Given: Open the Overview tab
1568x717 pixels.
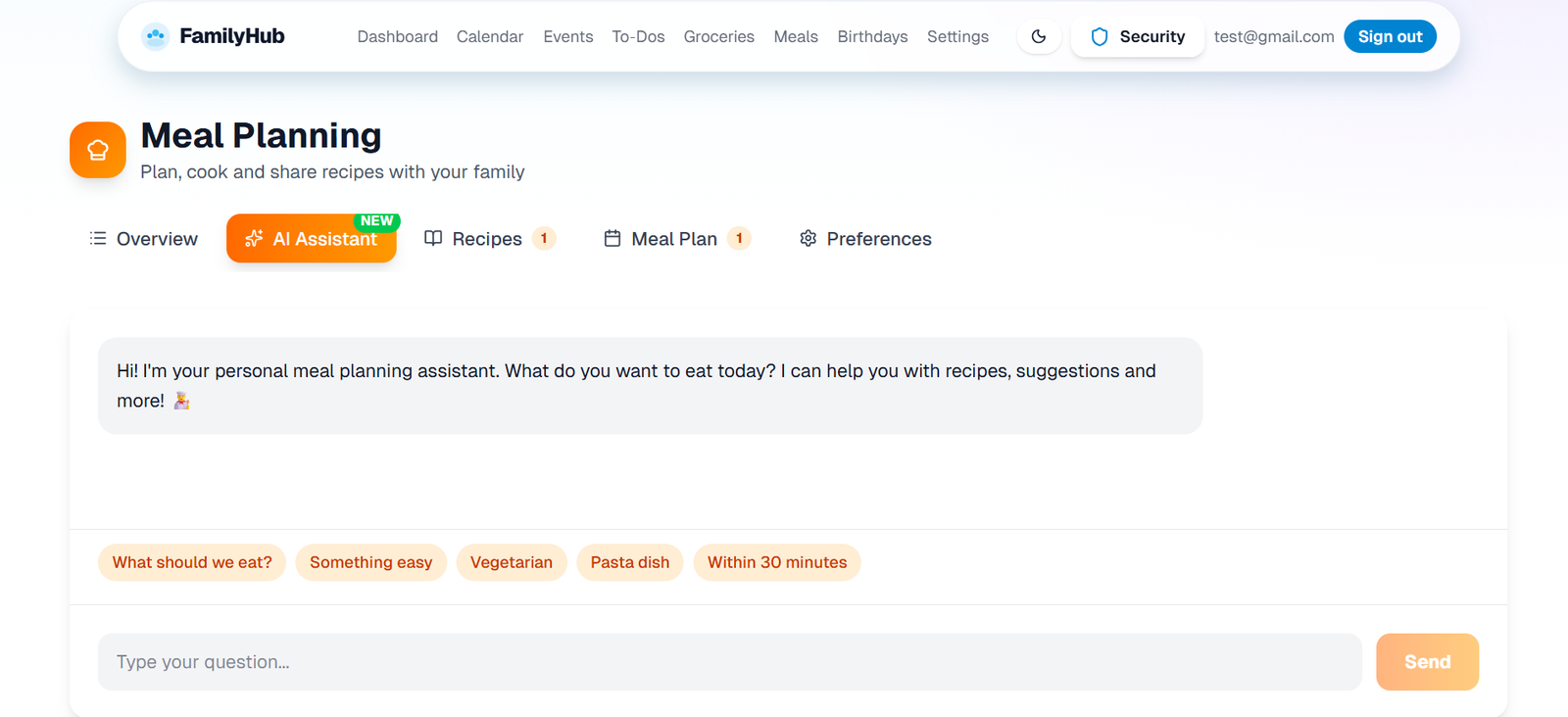Looking at the screenshot, I should (144, 239).
